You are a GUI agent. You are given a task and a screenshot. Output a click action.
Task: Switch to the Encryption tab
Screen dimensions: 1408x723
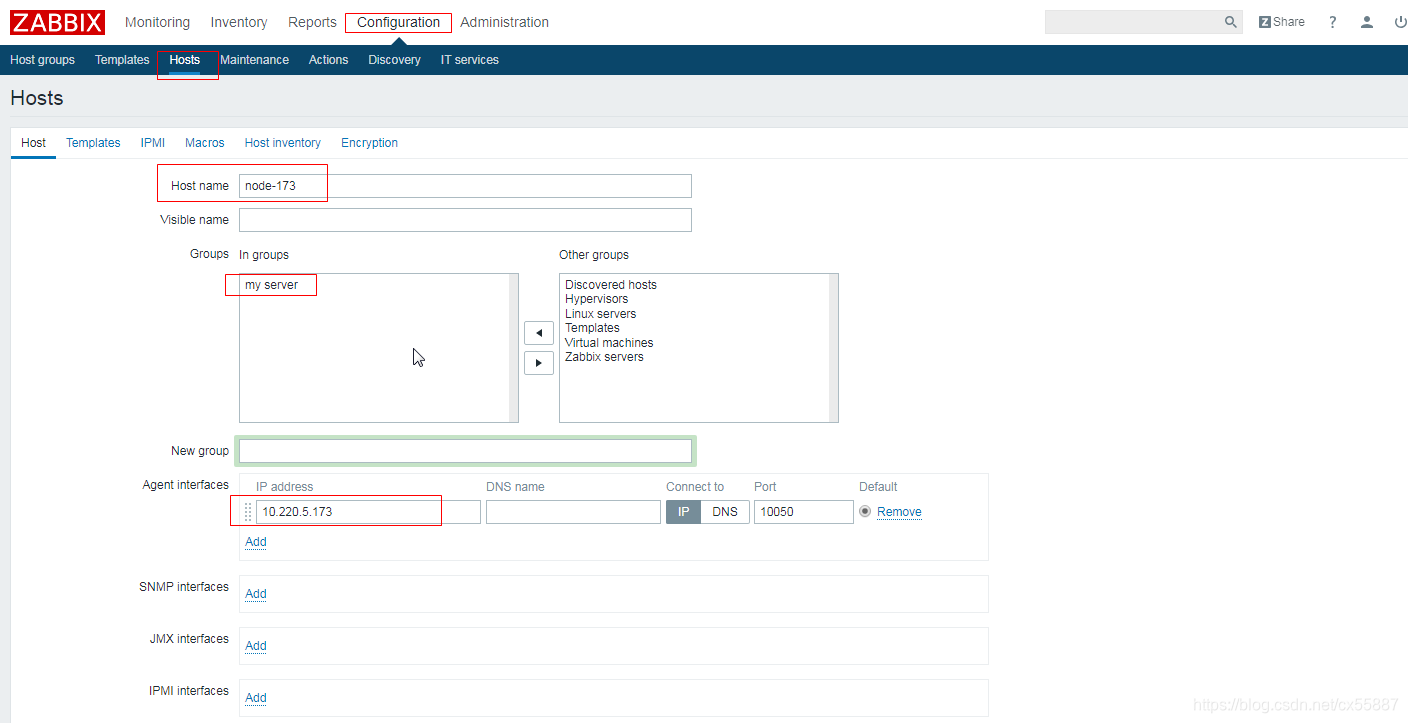[x=369, y=143]
